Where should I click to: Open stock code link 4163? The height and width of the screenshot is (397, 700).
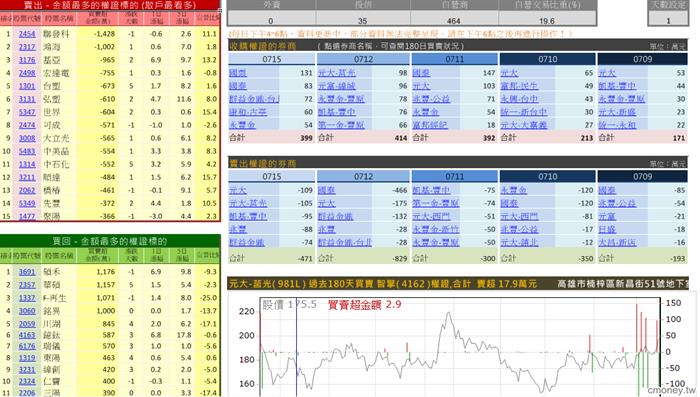pyautogui.click(x=27, y=335)
